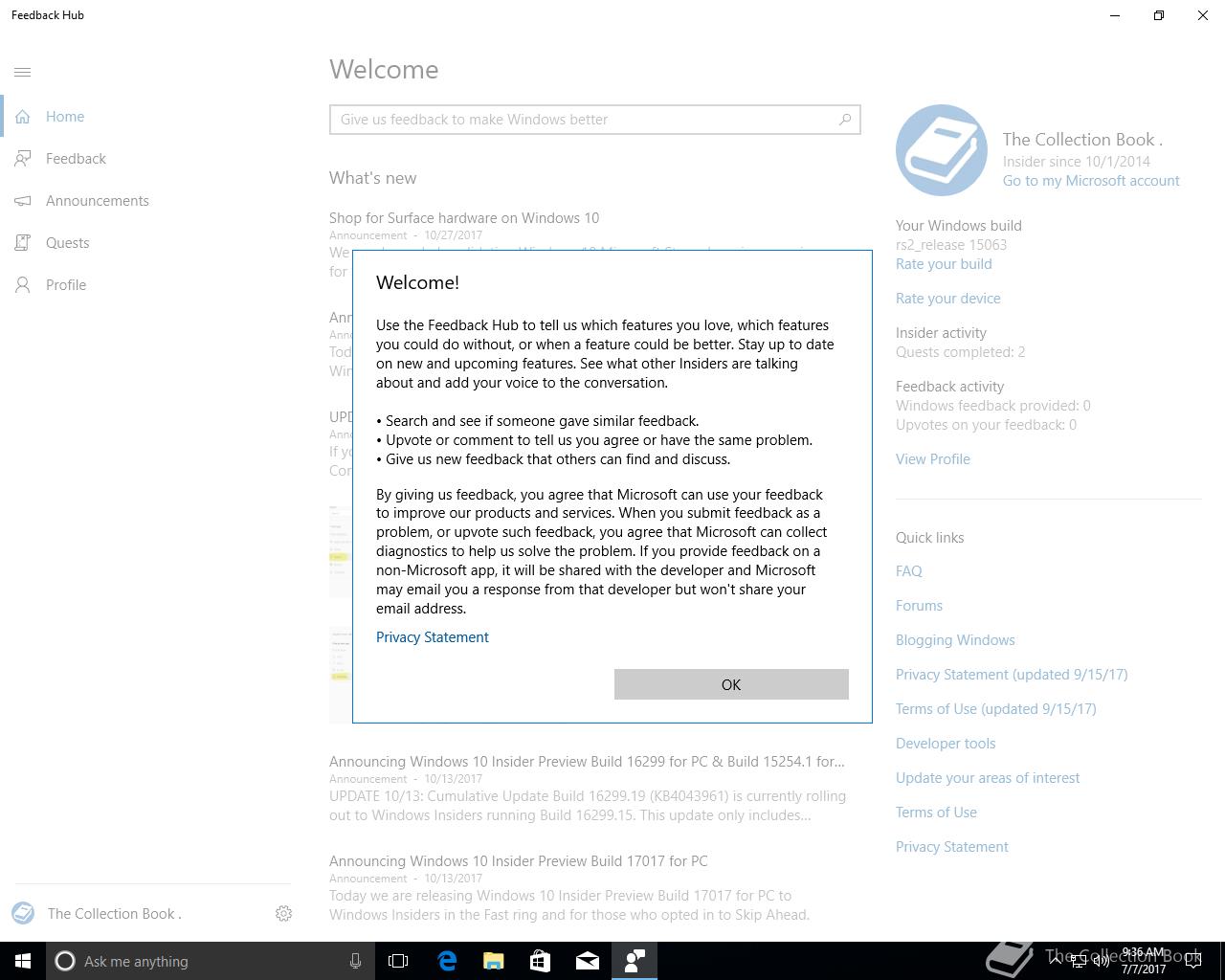Click Update your areas of interest
This screenshot has height=980, width=1225.
click(x=988, y=778)
